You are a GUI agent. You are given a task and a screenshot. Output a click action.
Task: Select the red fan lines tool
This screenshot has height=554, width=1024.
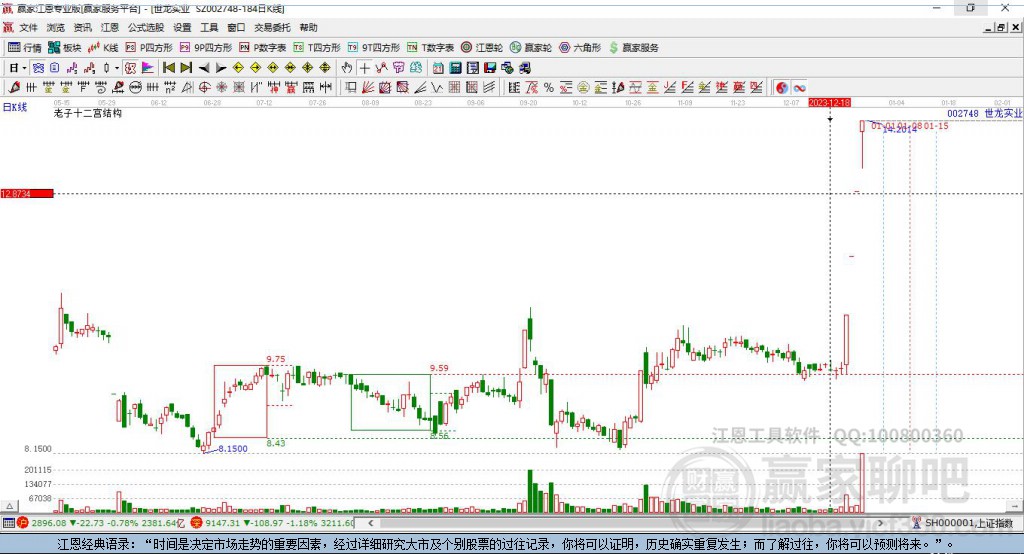click(368, 87)
